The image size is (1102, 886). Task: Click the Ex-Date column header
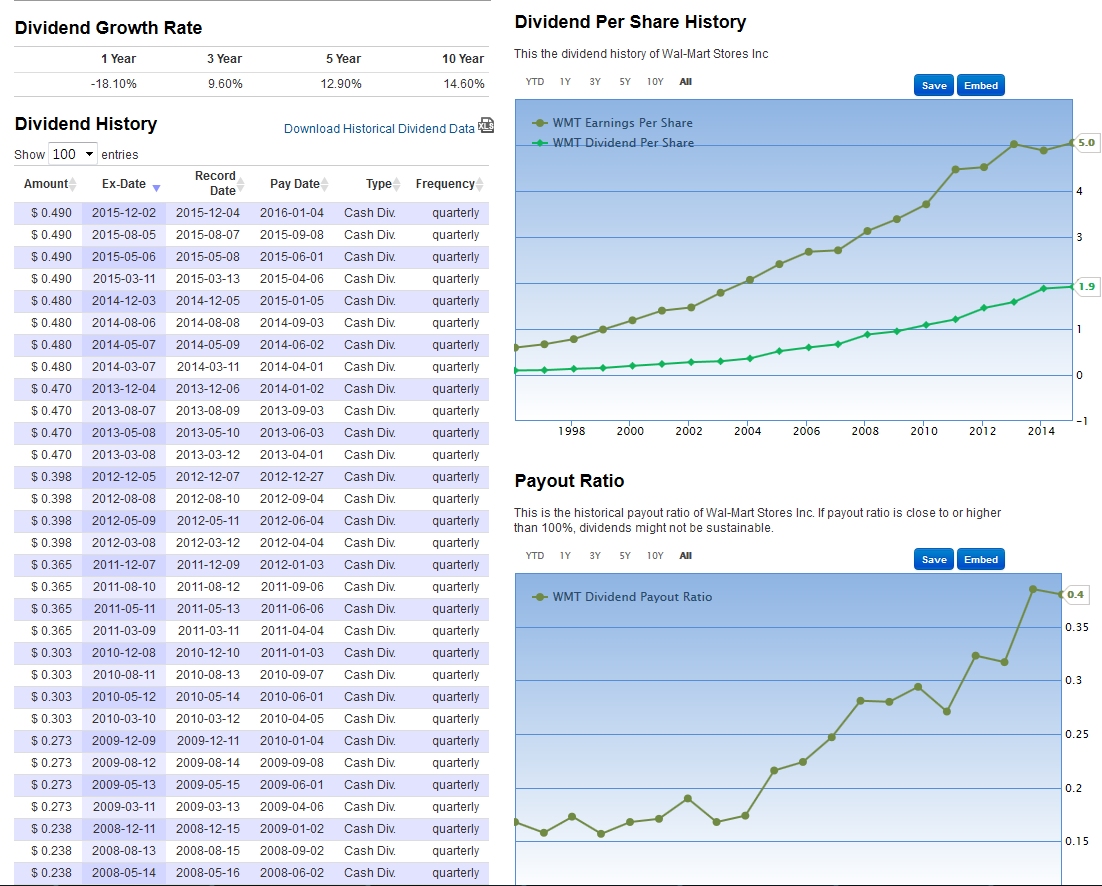124,184
